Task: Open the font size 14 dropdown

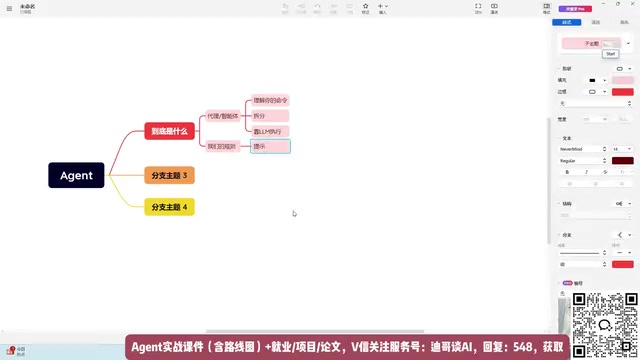Action: pyautogui.click(x=622, y=149)
